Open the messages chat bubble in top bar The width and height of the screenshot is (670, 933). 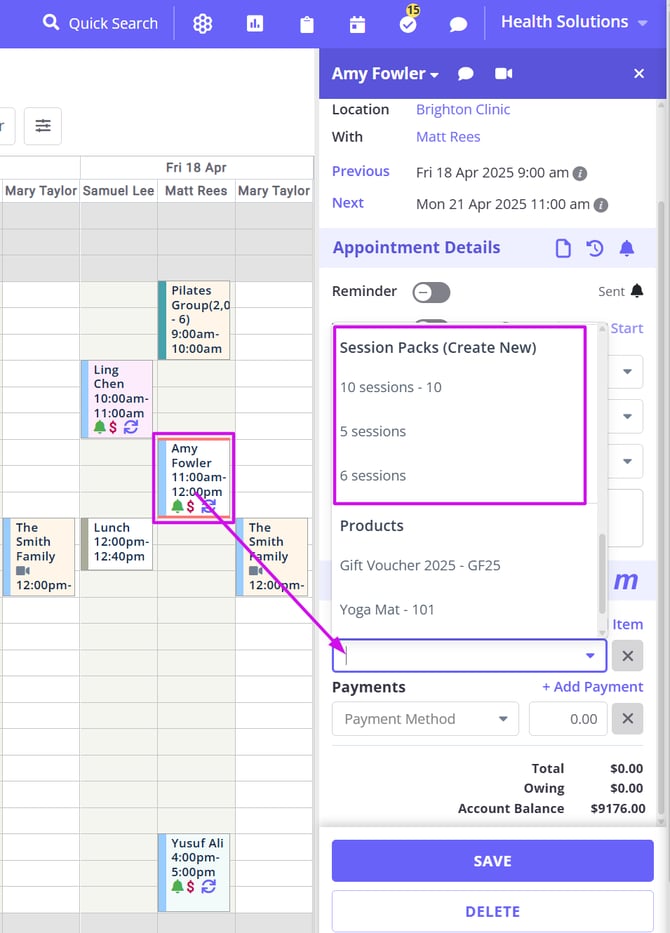pyautogui.click(x=458, y=24)
